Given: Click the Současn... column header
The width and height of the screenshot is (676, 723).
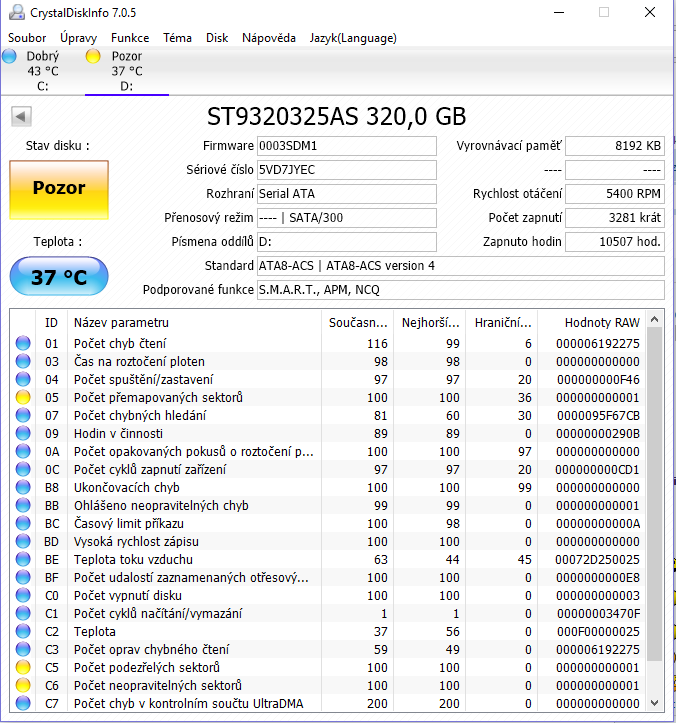Looking at the screenshot, I should click(x=357, y=322).
